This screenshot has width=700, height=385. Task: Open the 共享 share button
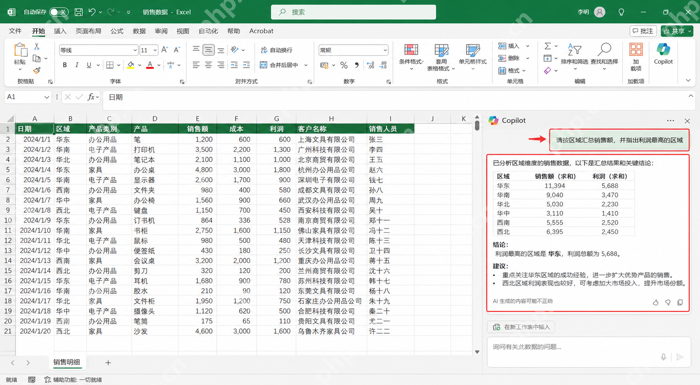click(677, 31)
